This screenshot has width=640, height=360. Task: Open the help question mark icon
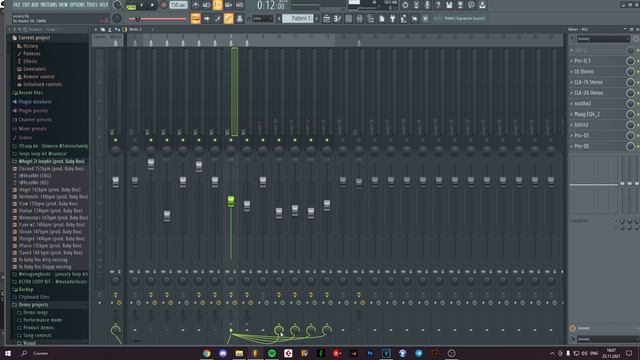[x=438, y=5]
